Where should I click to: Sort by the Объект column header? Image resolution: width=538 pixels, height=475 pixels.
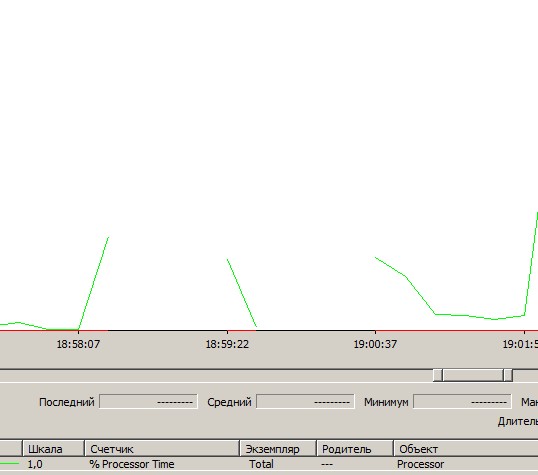466,449
